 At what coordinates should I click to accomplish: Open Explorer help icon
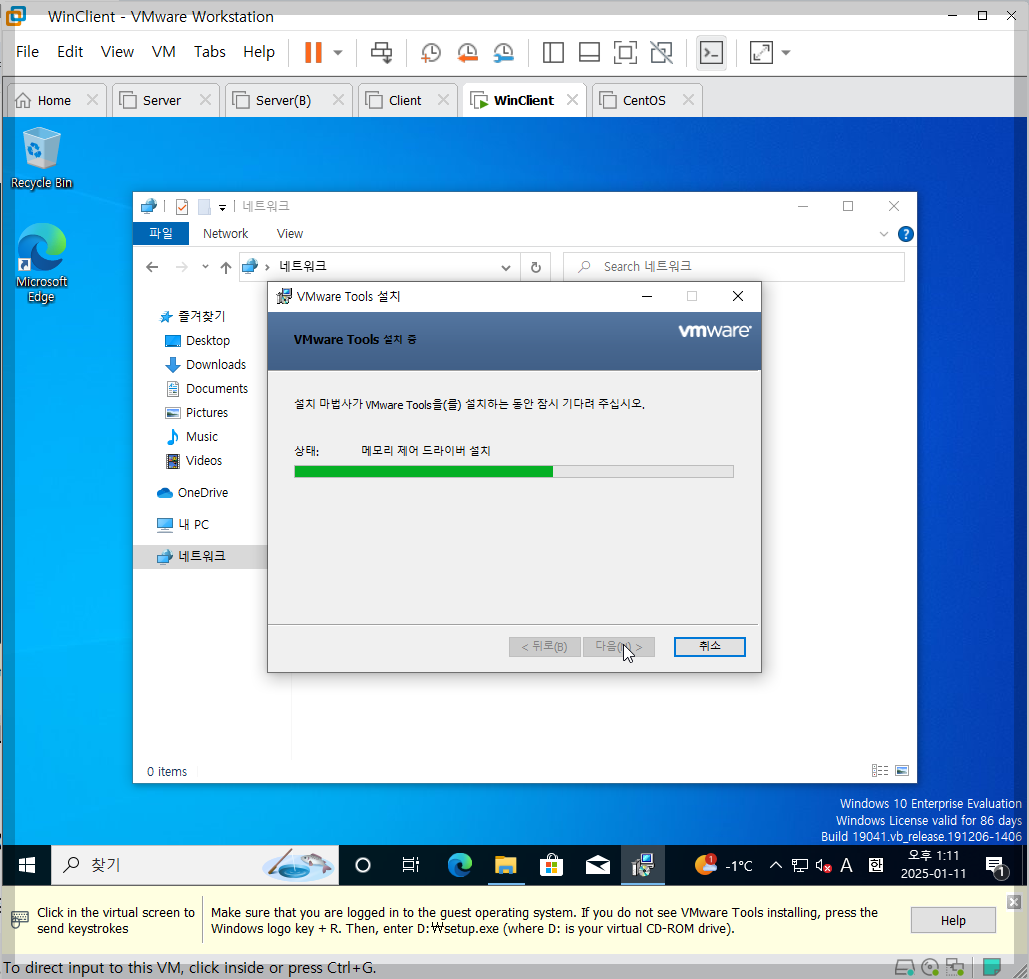coord(906,234)
